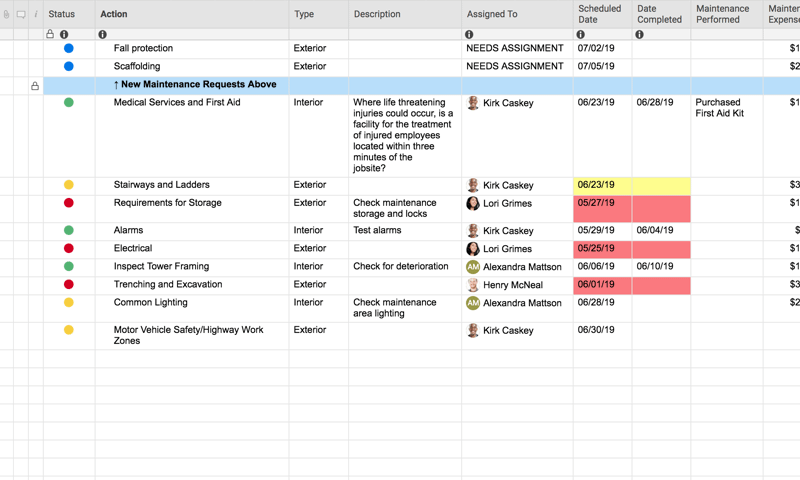Select 'Check maintenance area lighting' description cell

click(405, 308)
